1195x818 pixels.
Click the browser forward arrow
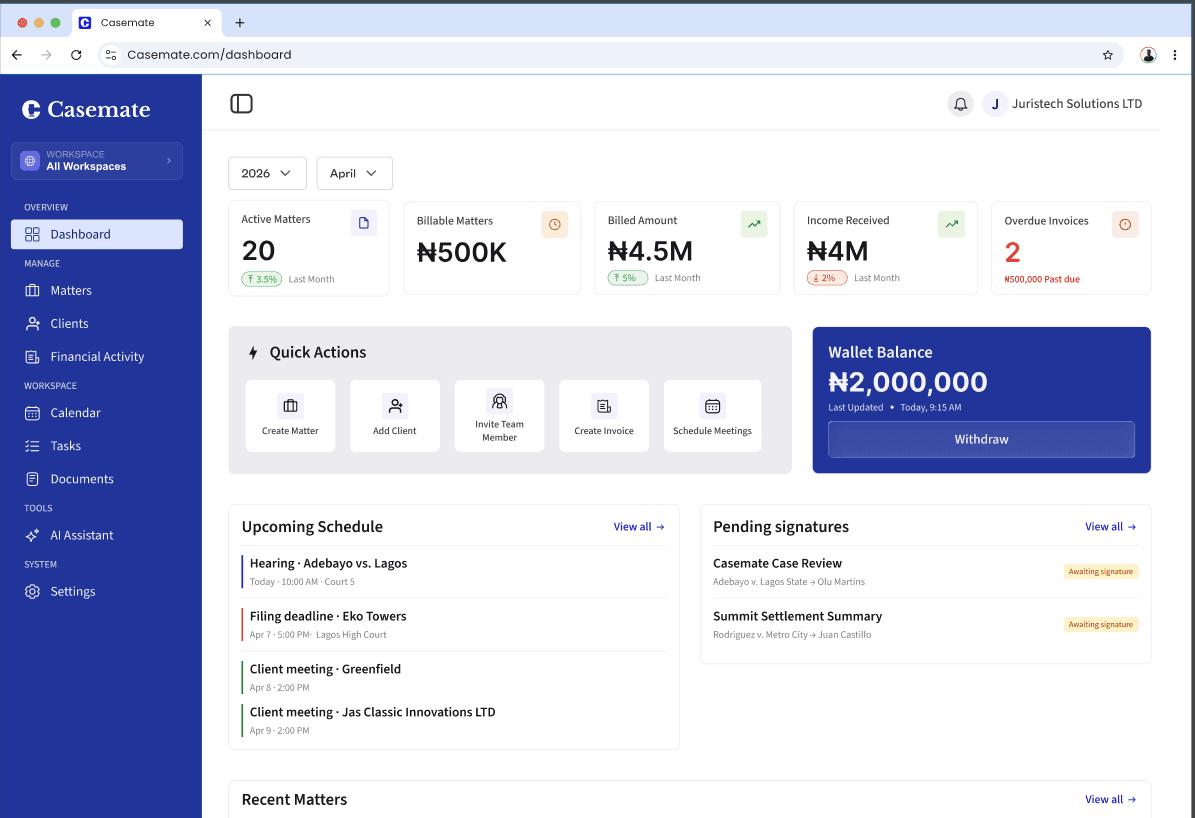pyautogui.click(x=46, y=55)
